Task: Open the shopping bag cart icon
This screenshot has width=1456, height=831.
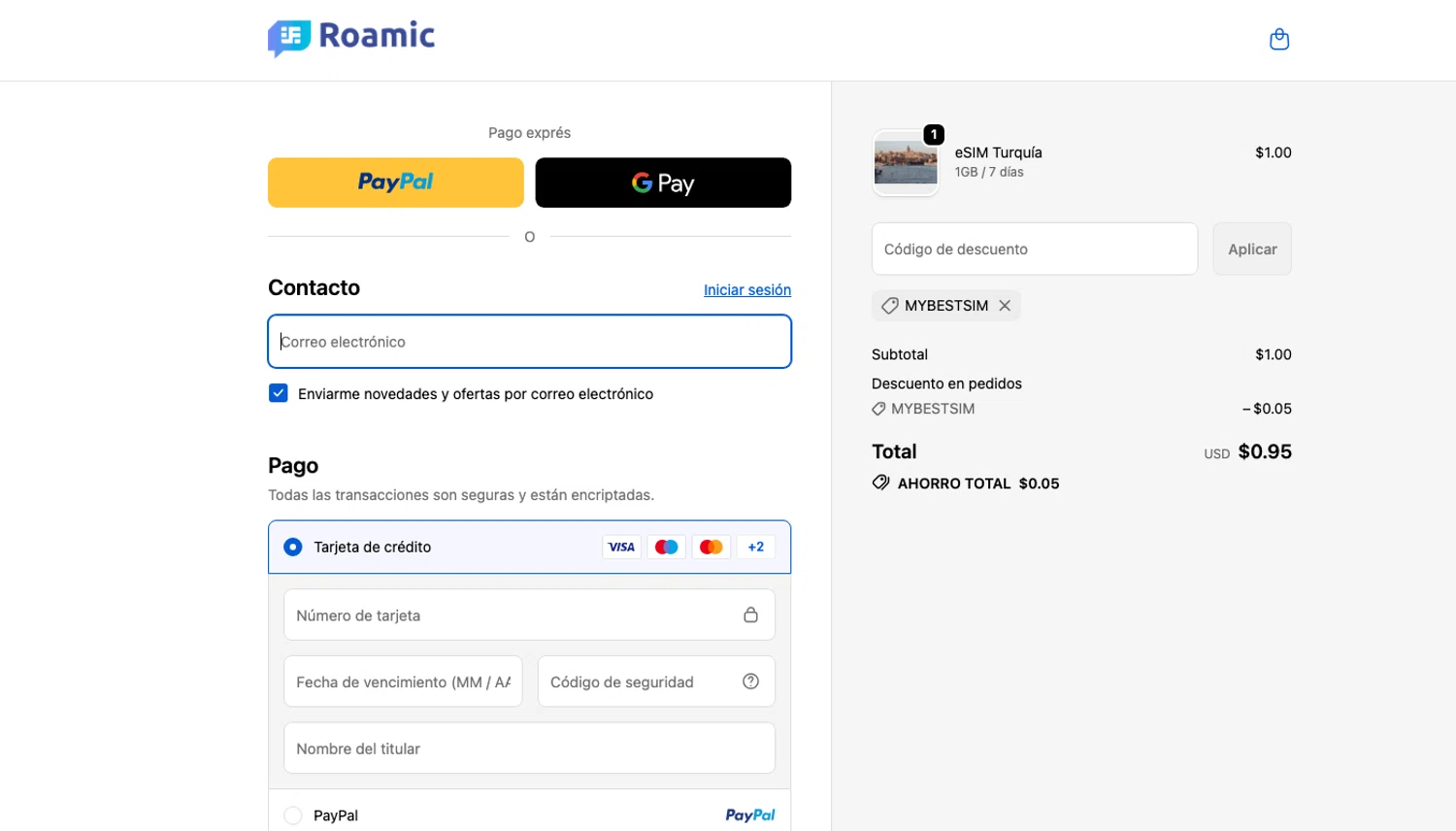Action: pyautogui.click(x=1279, y=39)
